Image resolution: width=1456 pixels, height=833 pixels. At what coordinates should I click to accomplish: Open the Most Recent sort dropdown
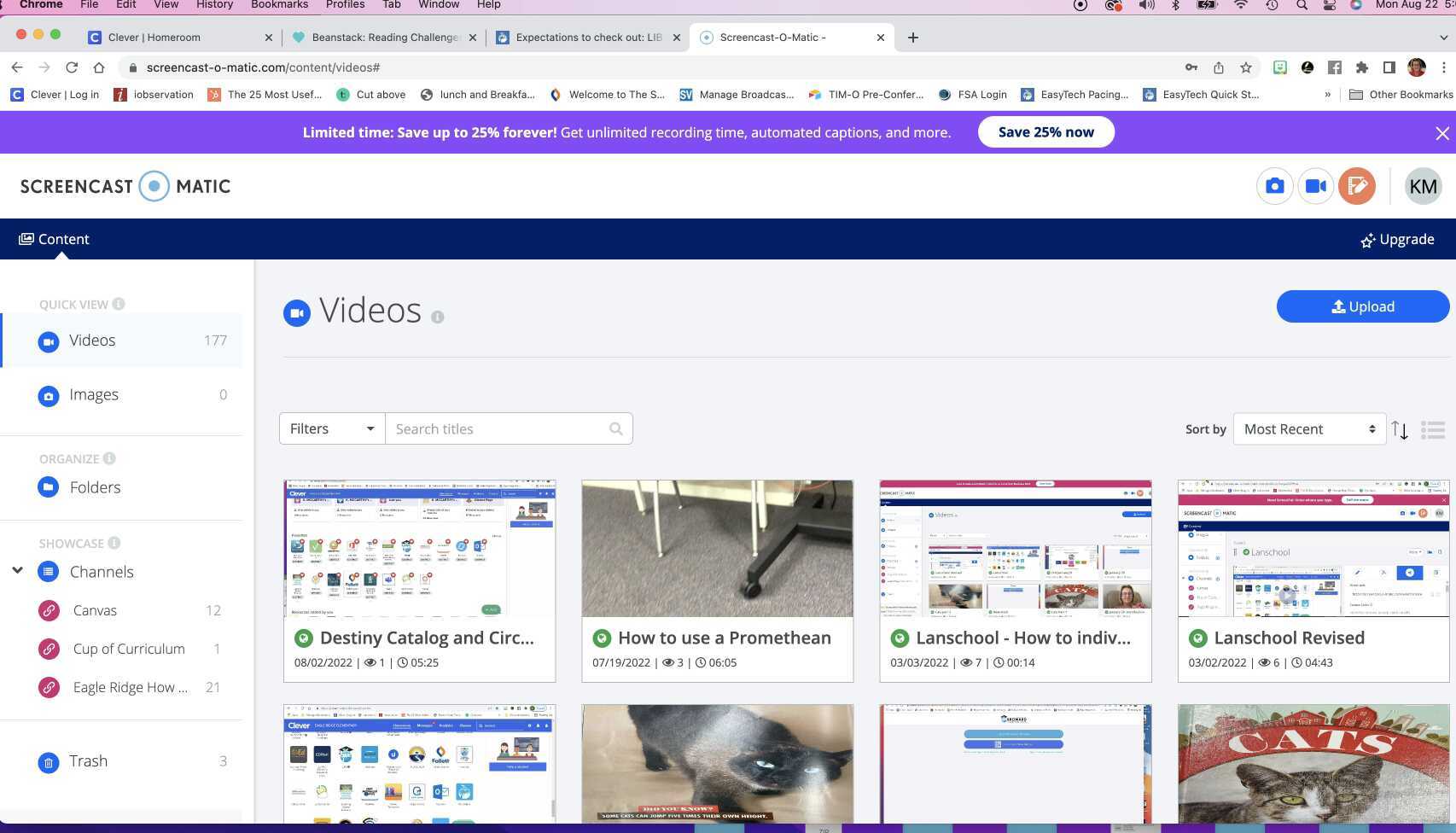(x=1308, y=429)
